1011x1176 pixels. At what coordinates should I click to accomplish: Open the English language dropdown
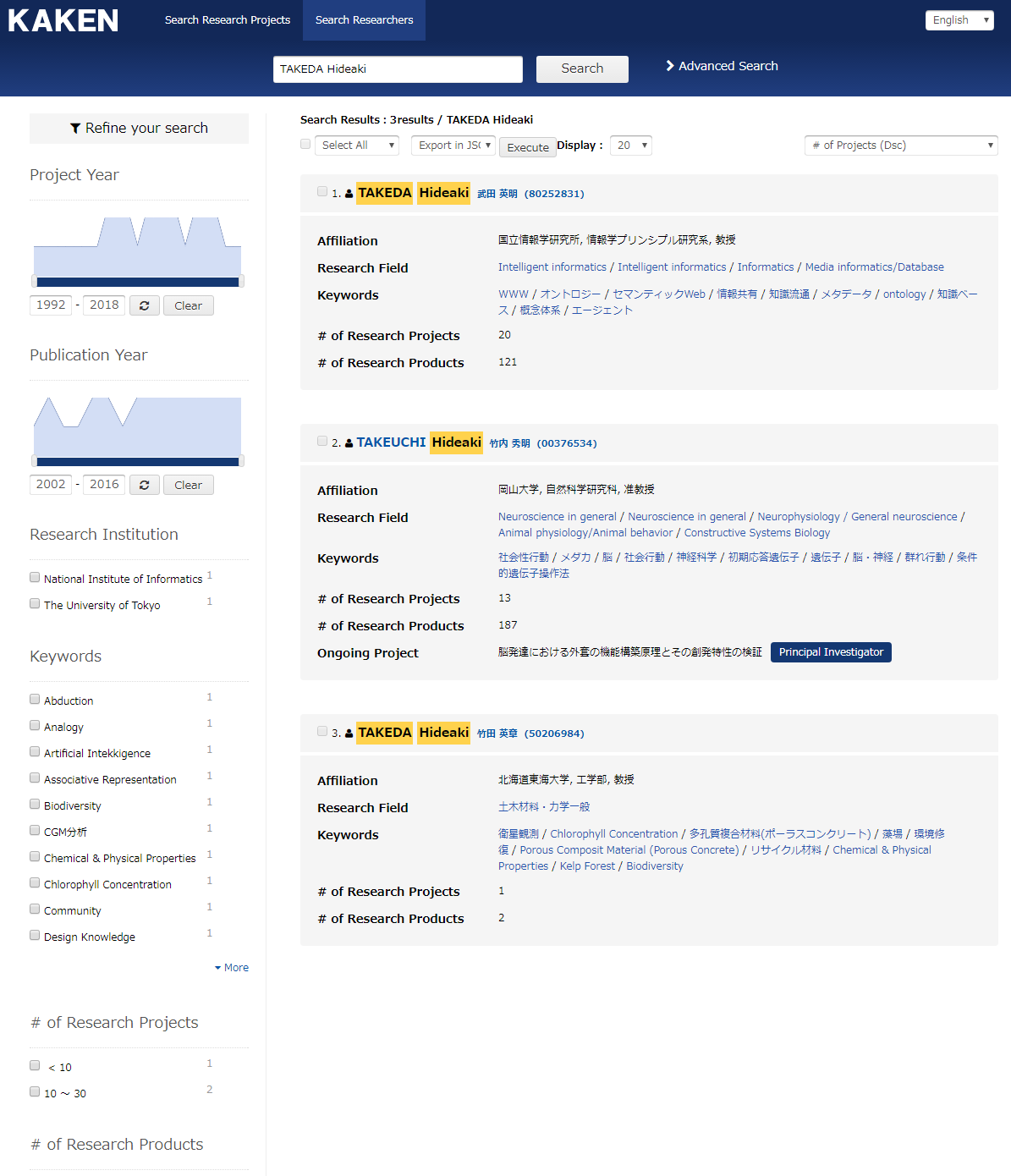coord(959,20)
